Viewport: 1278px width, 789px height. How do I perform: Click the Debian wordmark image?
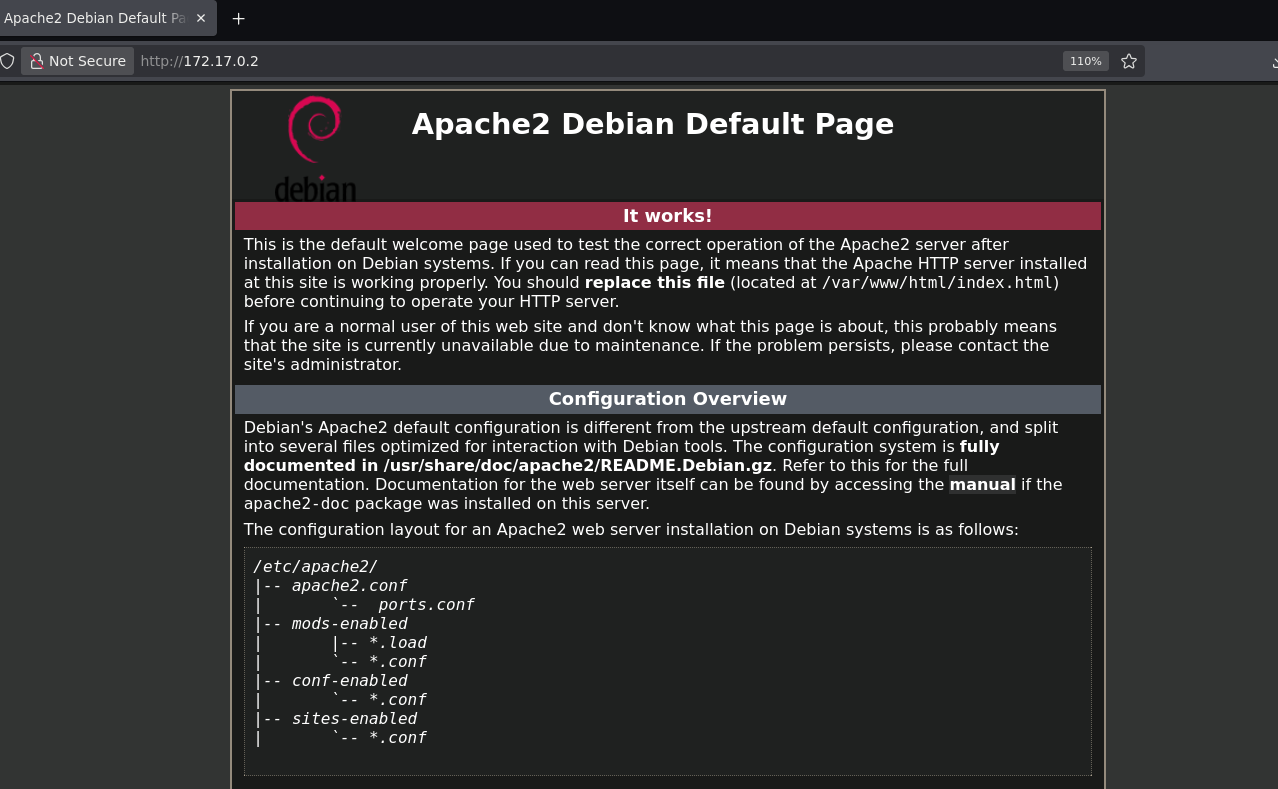[x=315, y=191]
